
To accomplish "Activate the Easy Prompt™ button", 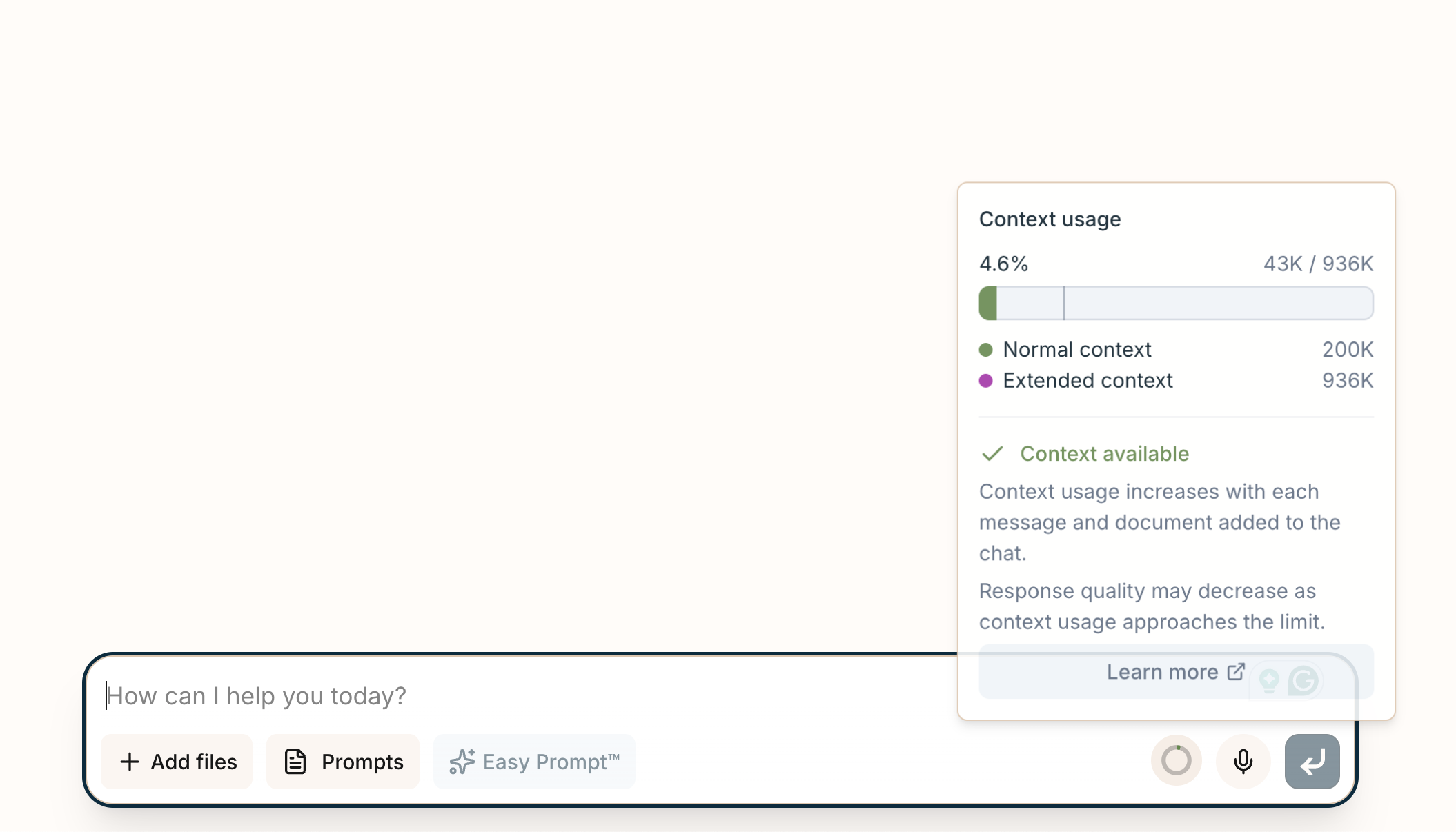I will pos(534,762).
